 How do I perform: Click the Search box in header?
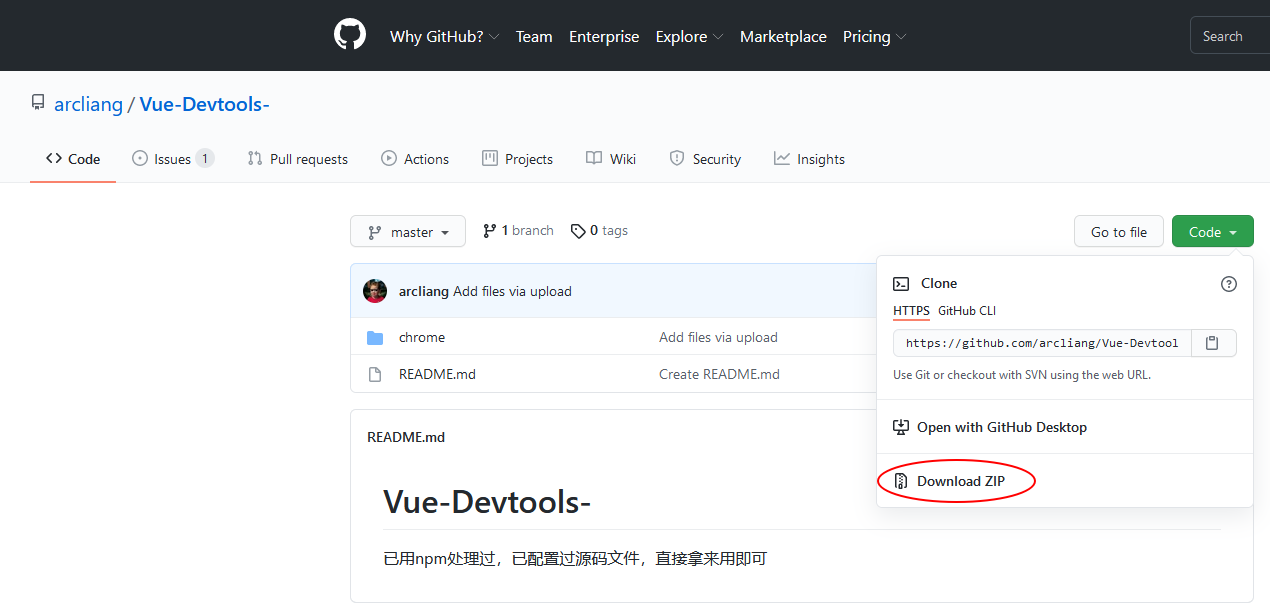point(1230,36)
